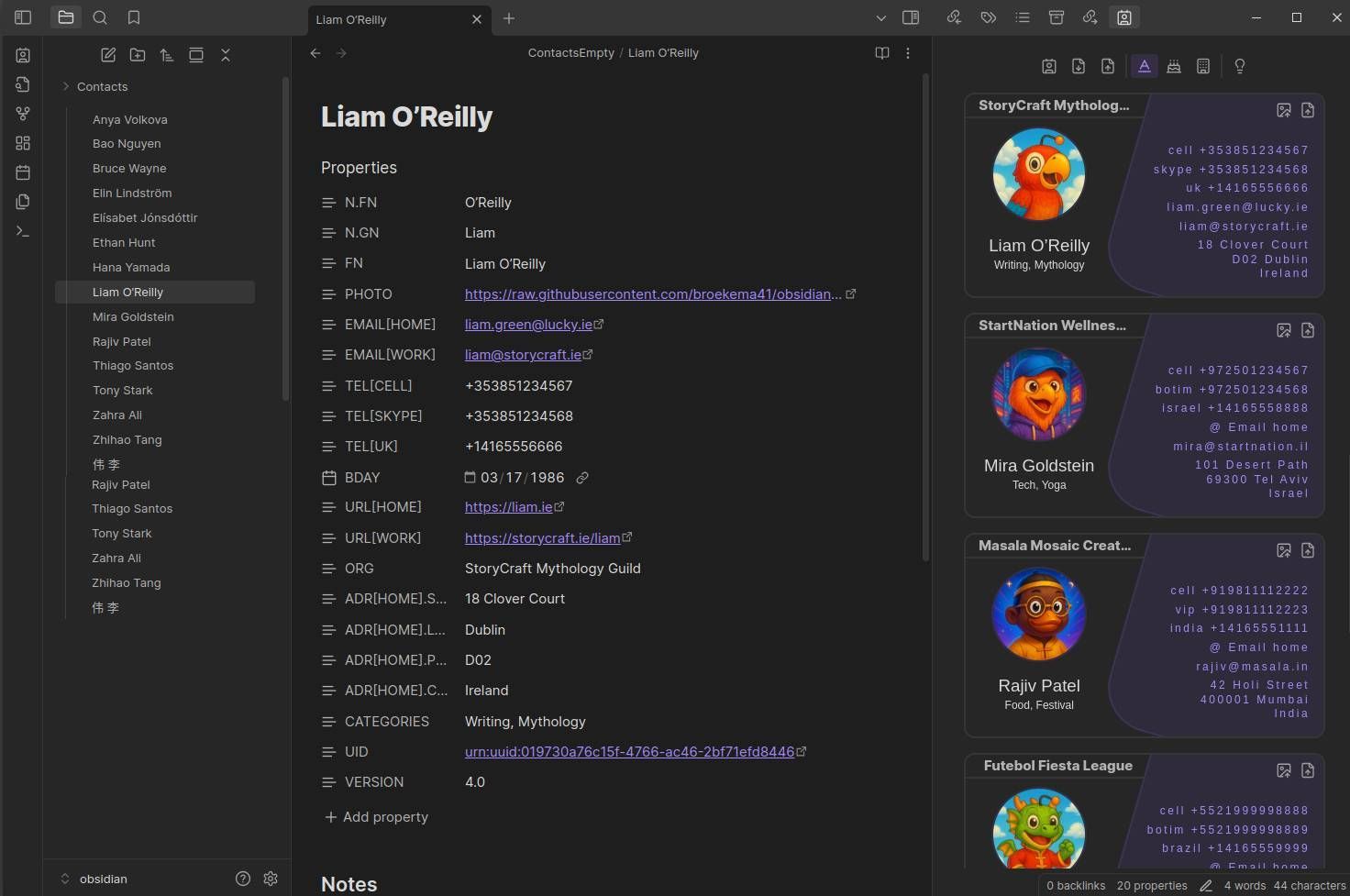The height and width of the screenshot is (896, 1350).
Task: Click the lightbulb icon in contacts panel
Action: pyautogui.click(x=1239, y=66)
